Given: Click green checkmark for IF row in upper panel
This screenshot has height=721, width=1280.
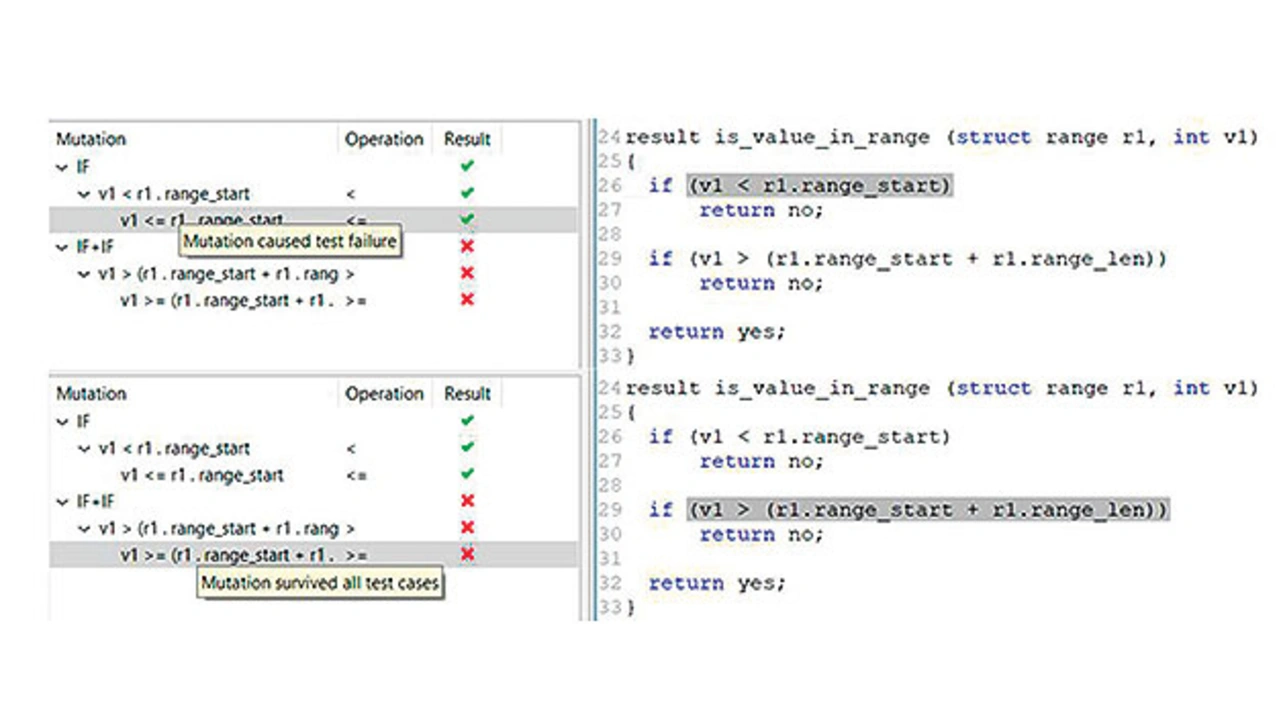Looking at the screenshot, I should (x=467, y=166).
